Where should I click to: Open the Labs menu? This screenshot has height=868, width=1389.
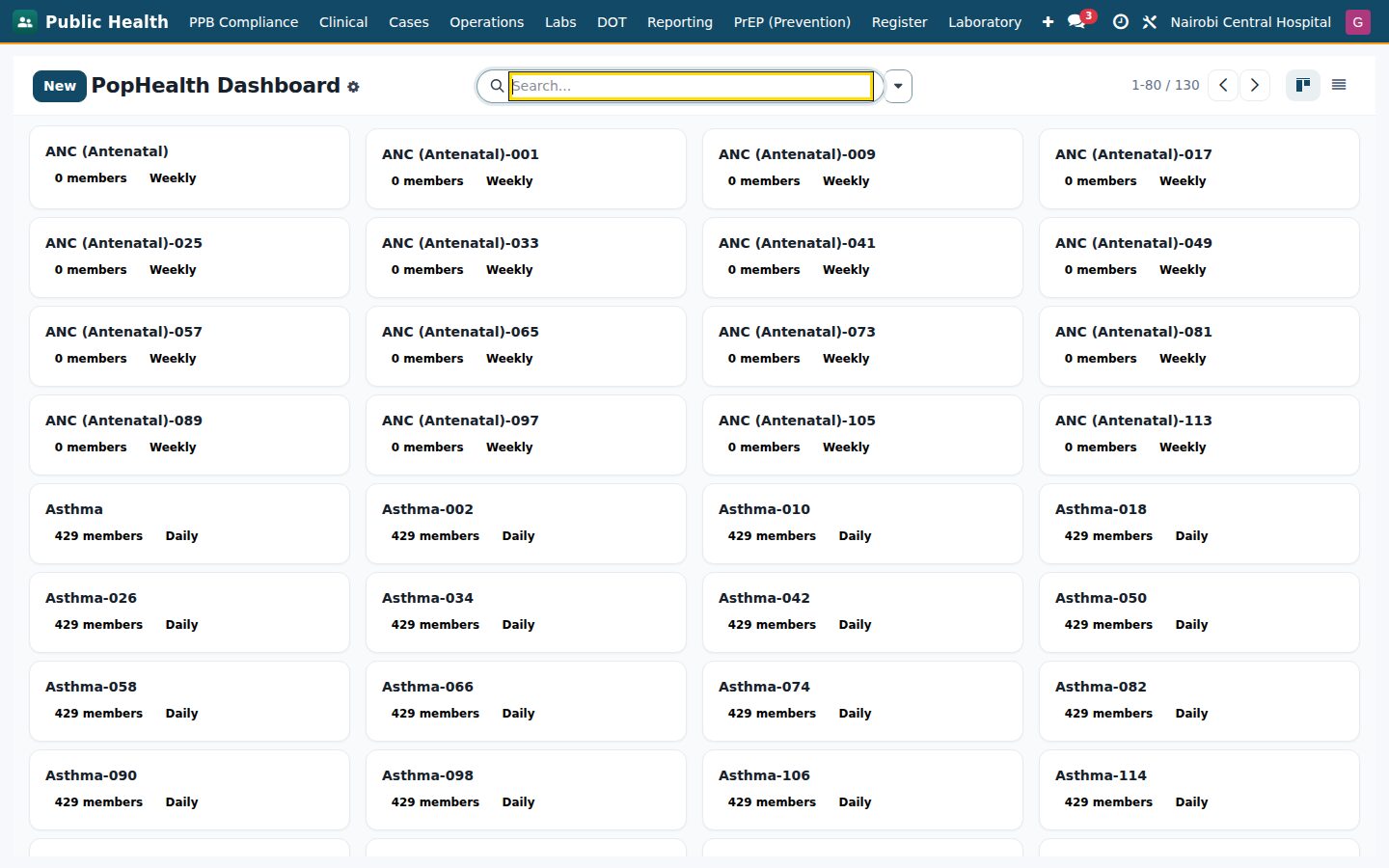[x=560, y=21]
